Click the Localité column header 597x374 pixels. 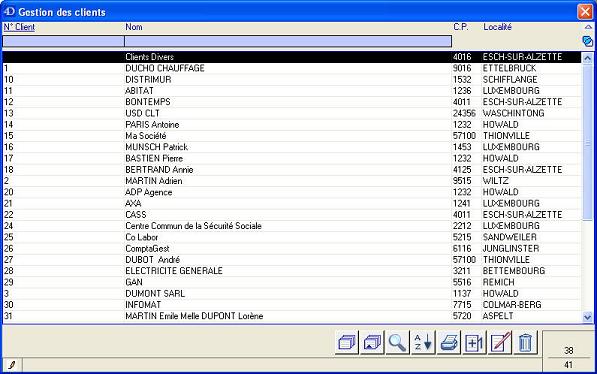click(x=497, y=27)
